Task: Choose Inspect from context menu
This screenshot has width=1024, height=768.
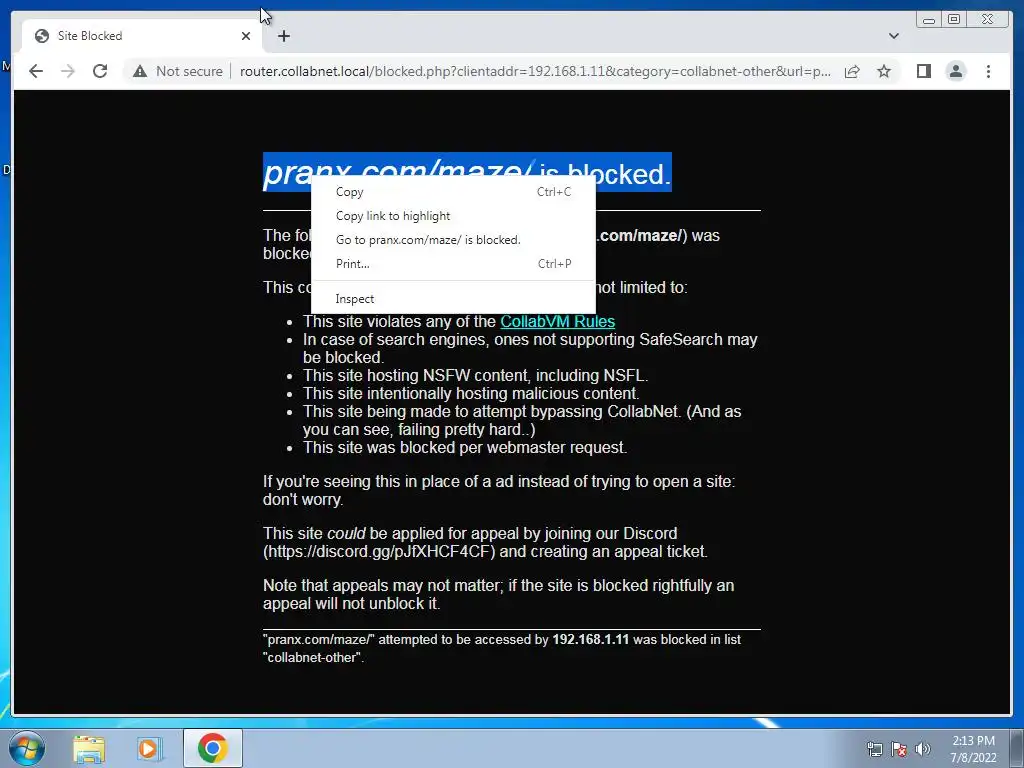Action: pyautogui.click(x=453, y=298)
